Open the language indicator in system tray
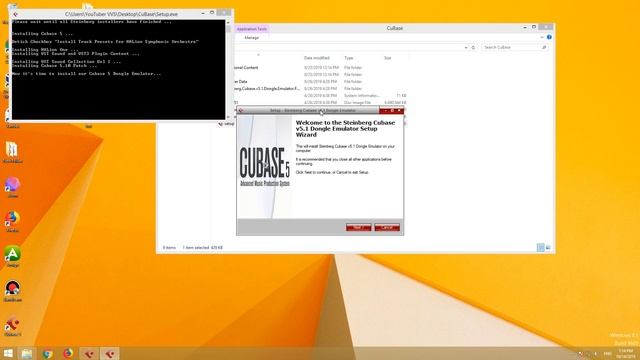Screen dimensions: 640x360 click(x=607, y=353)
